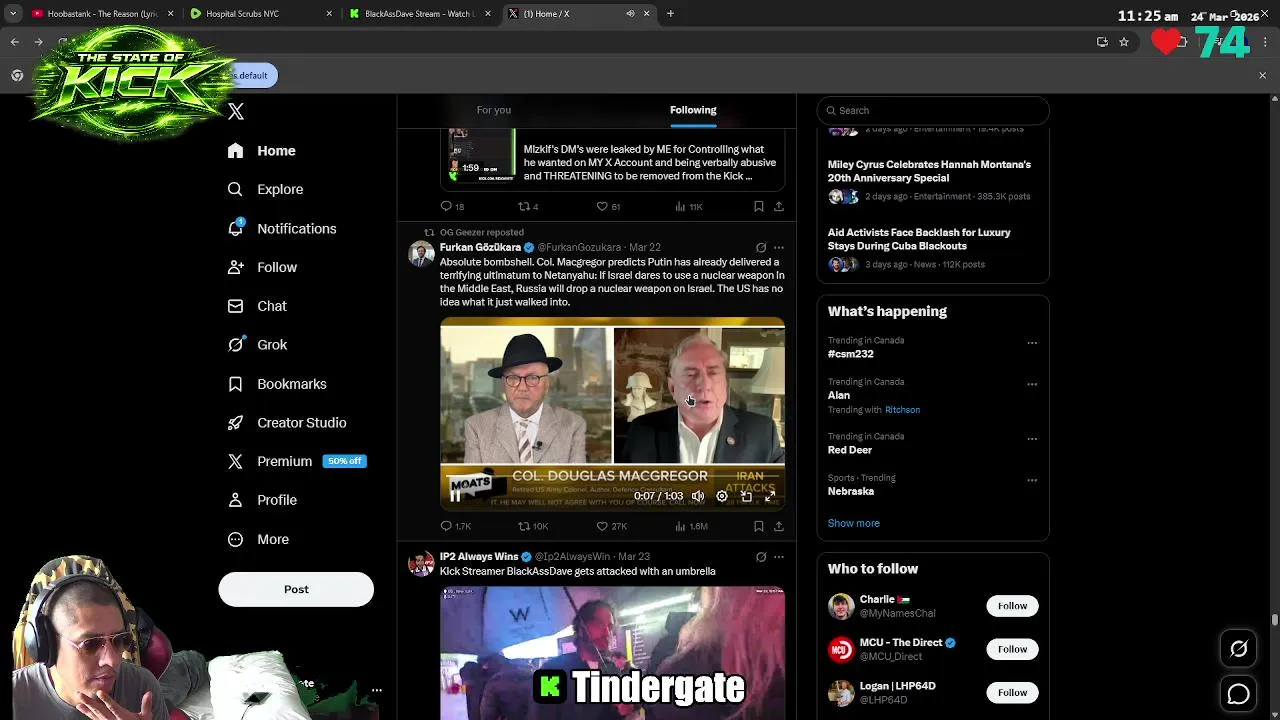
Task: Open the Explore page in sidebar
Action: point(265,189)
